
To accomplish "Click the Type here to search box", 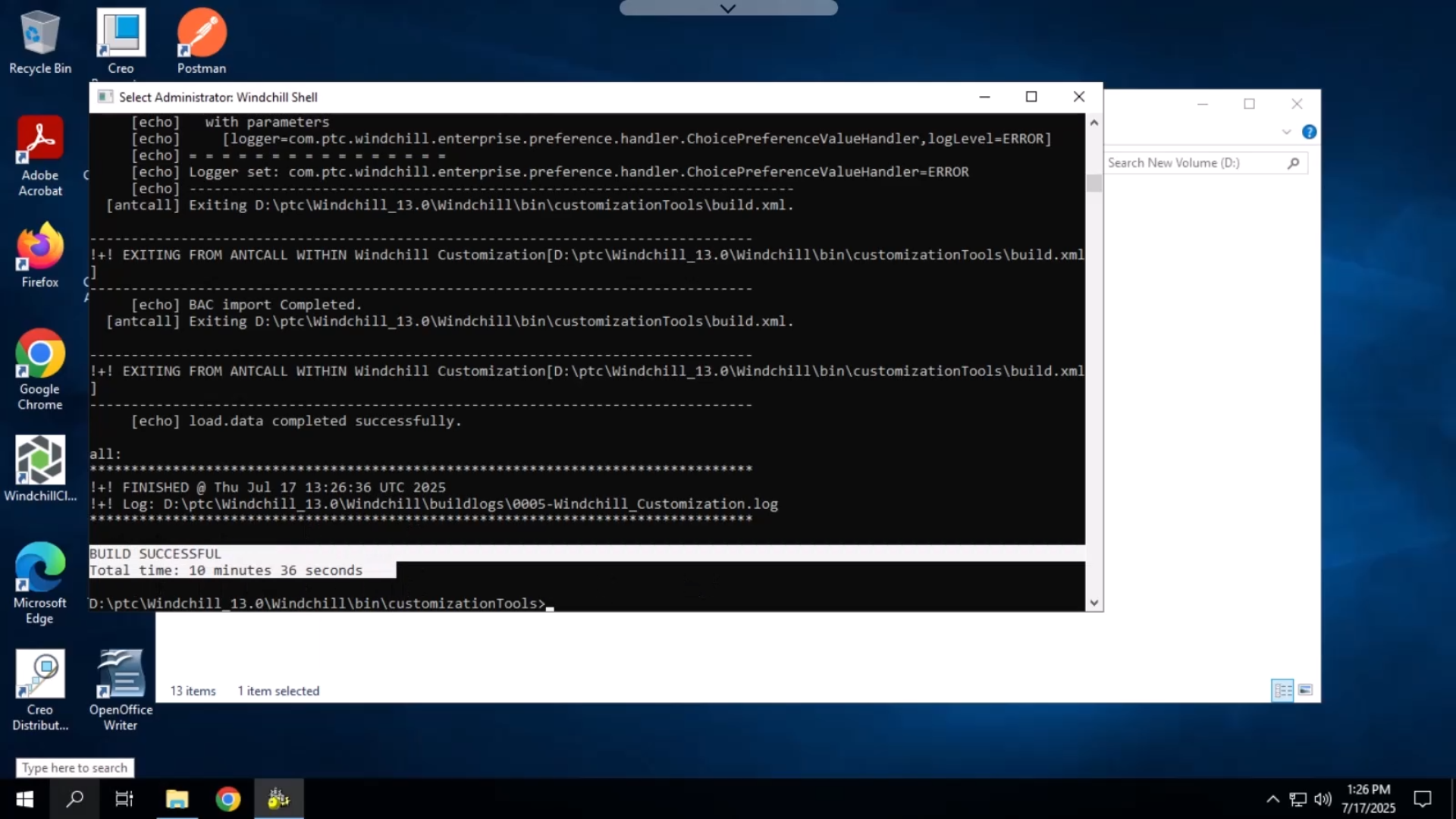I will [75, 767].
